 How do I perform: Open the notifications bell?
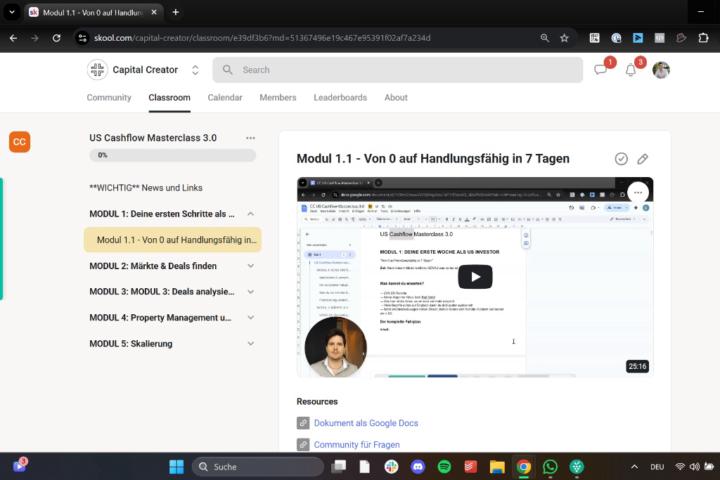[x=631, y=70]
